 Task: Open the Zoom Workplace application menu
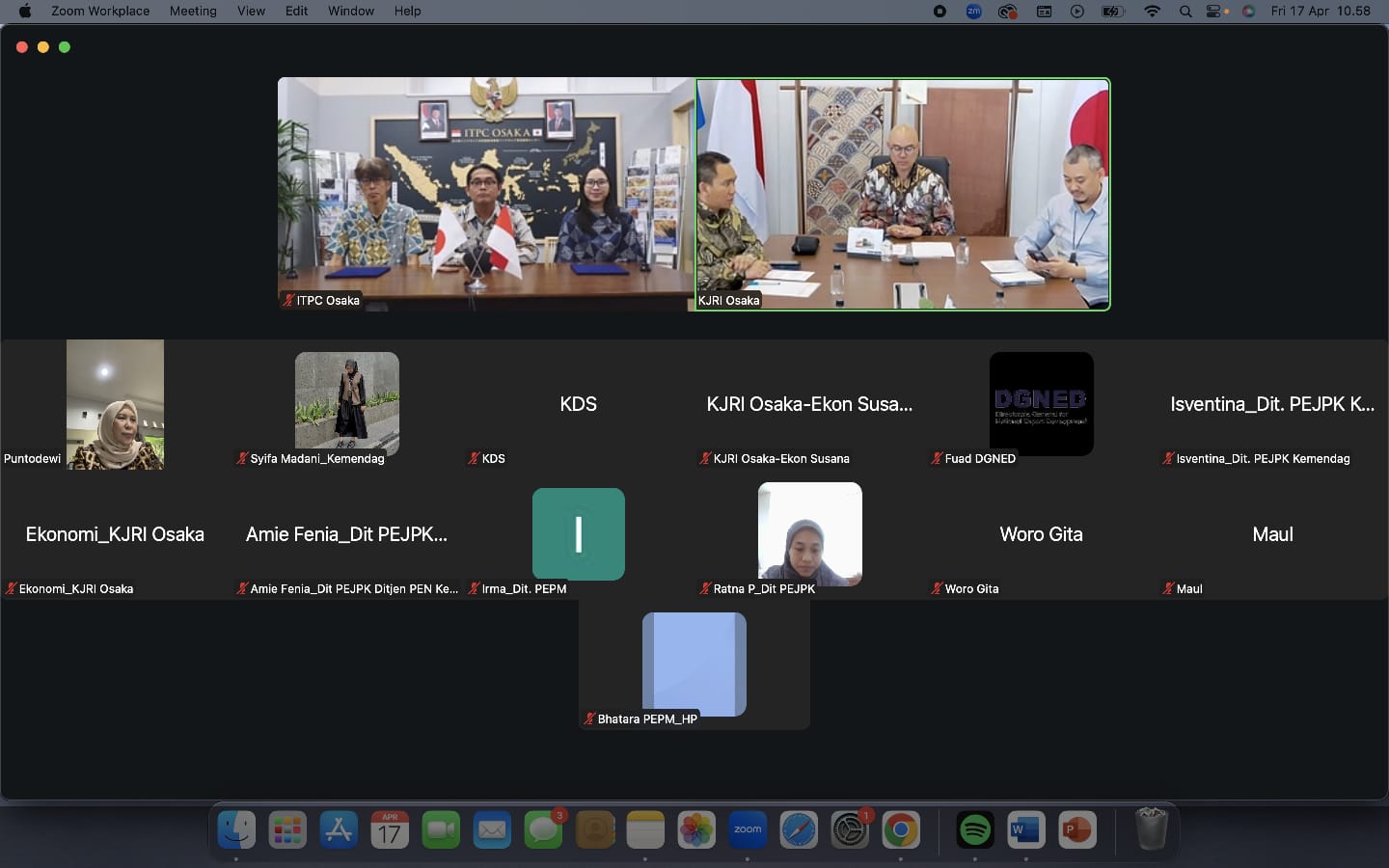tap(100, 12)
